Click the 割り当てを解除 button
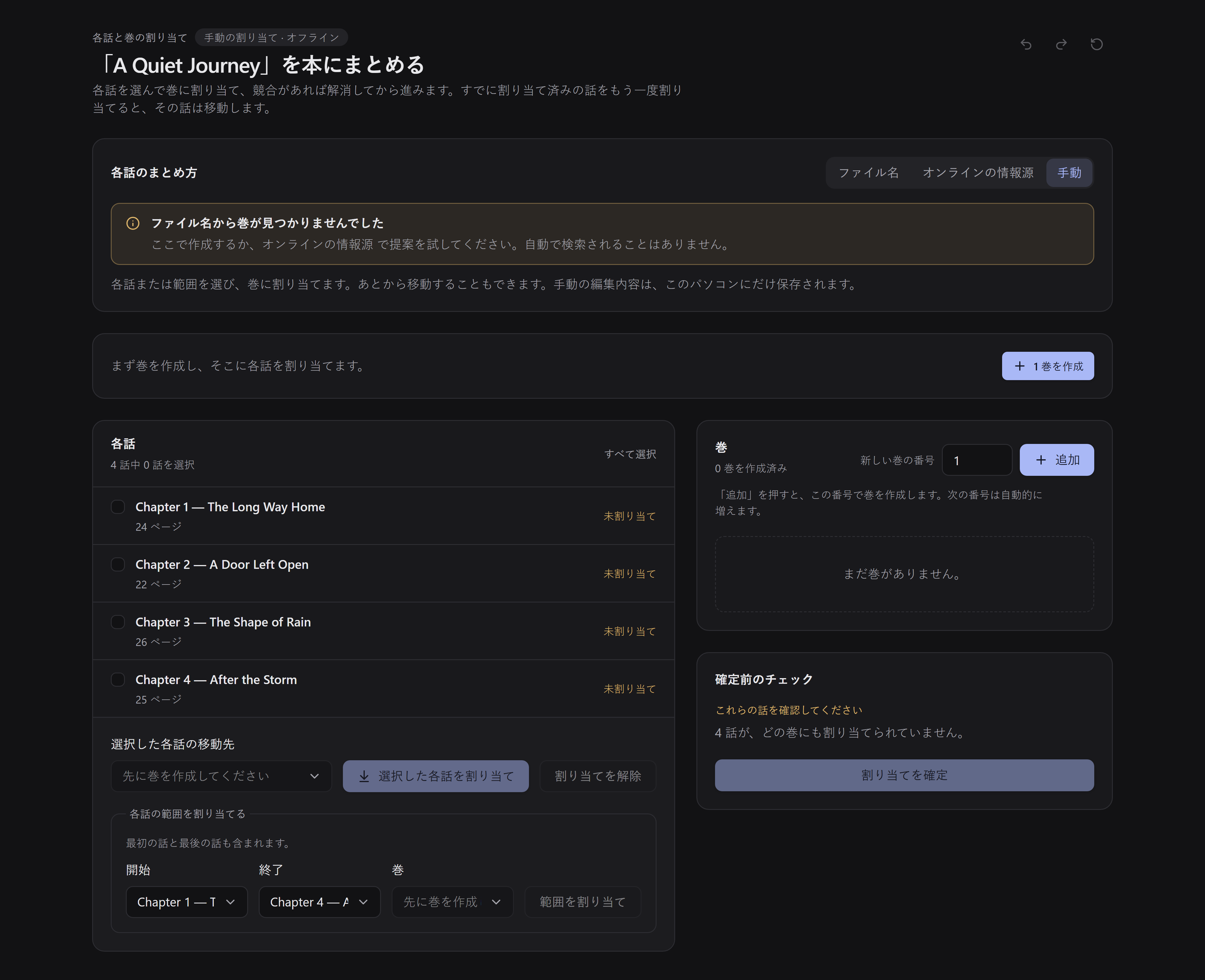Viewport: 1205px width, 980px height. pos(598,776)
